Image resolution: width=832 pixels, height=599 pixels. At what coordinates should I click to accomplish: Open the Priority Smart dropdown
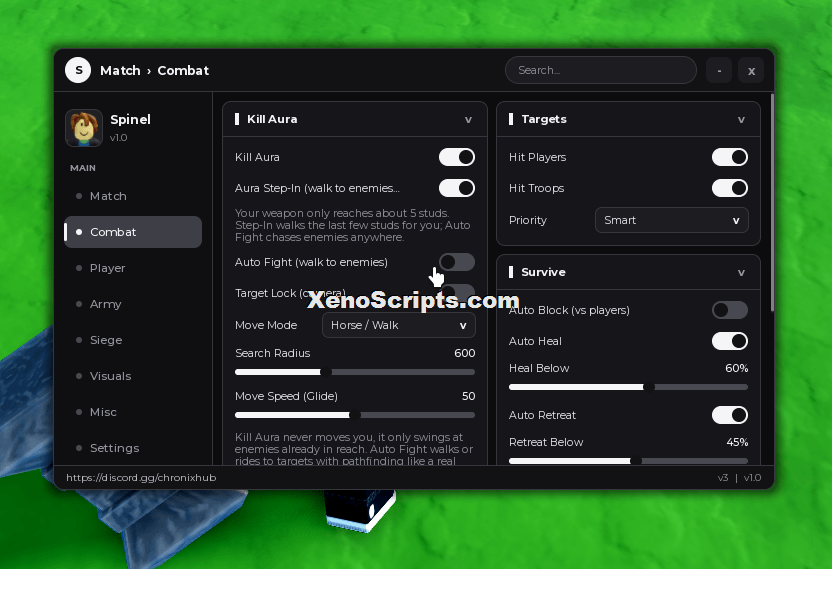click(672, 220)
